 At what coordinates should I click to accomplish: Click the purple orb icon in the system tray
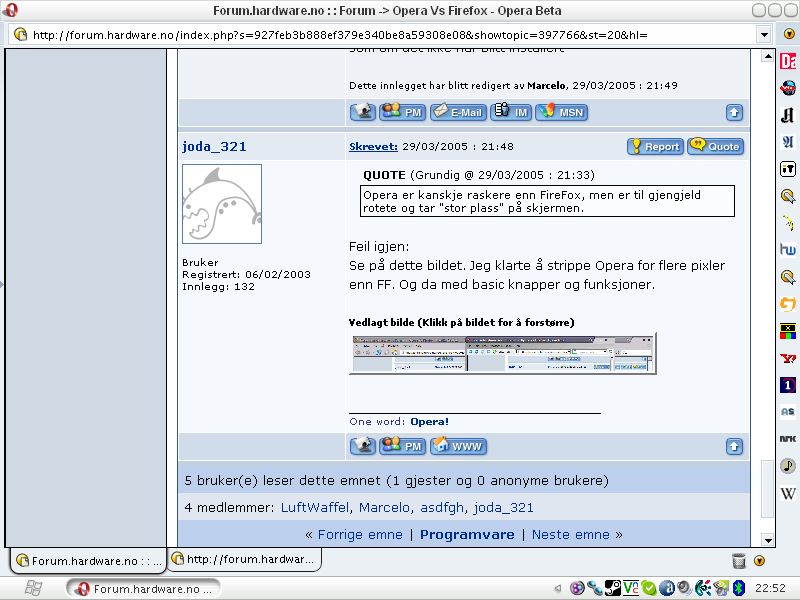577,588
